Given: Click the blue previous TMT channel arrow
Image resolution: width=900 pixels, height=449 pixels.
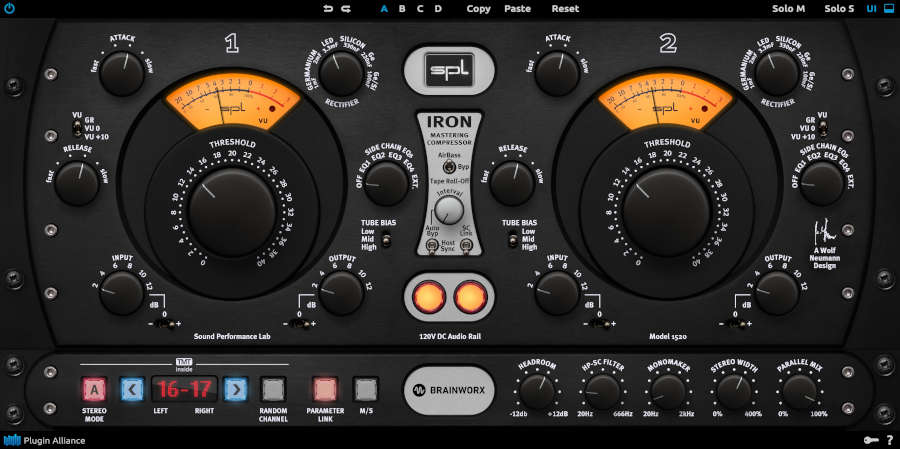Looking at the screenshot, I should [x=131, y=388].
